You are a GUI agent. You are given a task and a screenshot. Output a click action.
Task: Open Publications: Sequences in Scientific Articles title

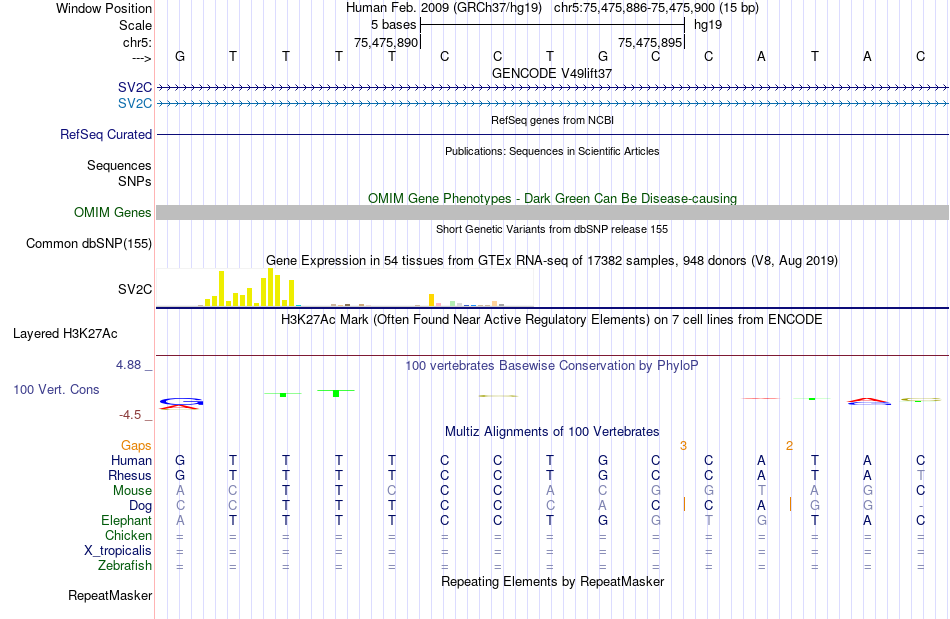(x=552, y=151)
